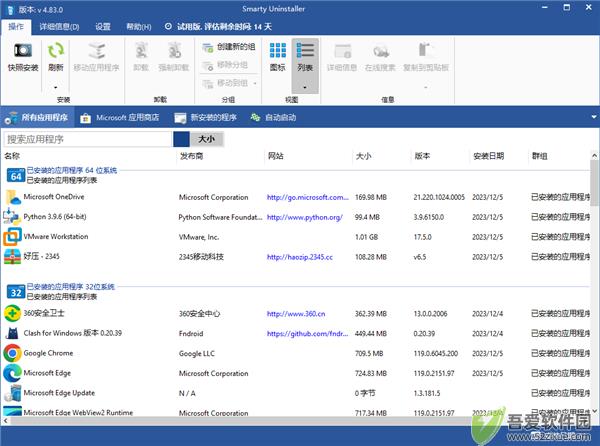Click the vertical scrollbar up arrow
600x446 pixels.
click(x=594, y=155)
